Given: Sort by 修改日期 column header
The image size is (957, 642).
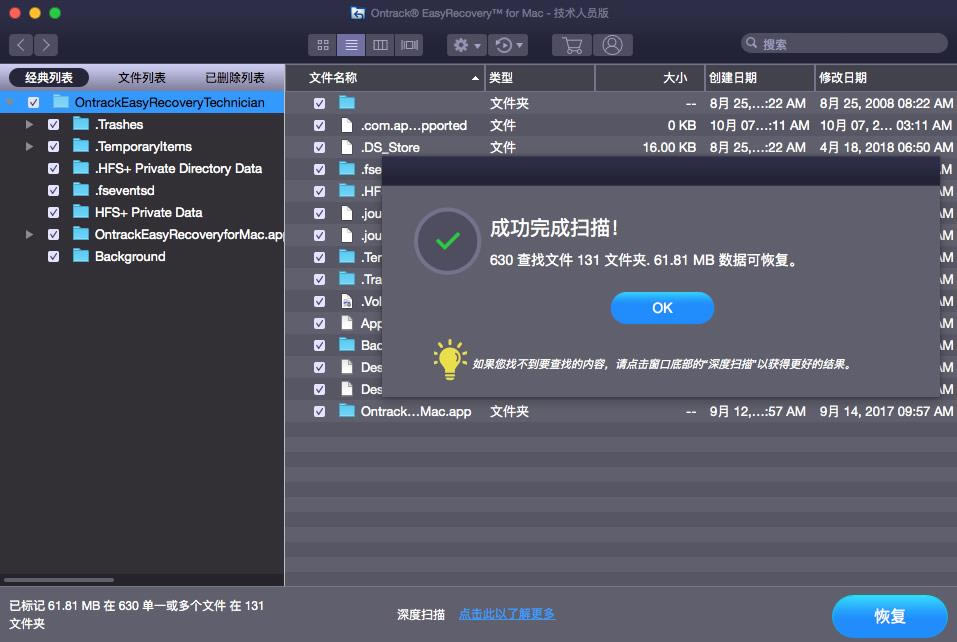Looking at the screenshot, I should coord(886,78).
